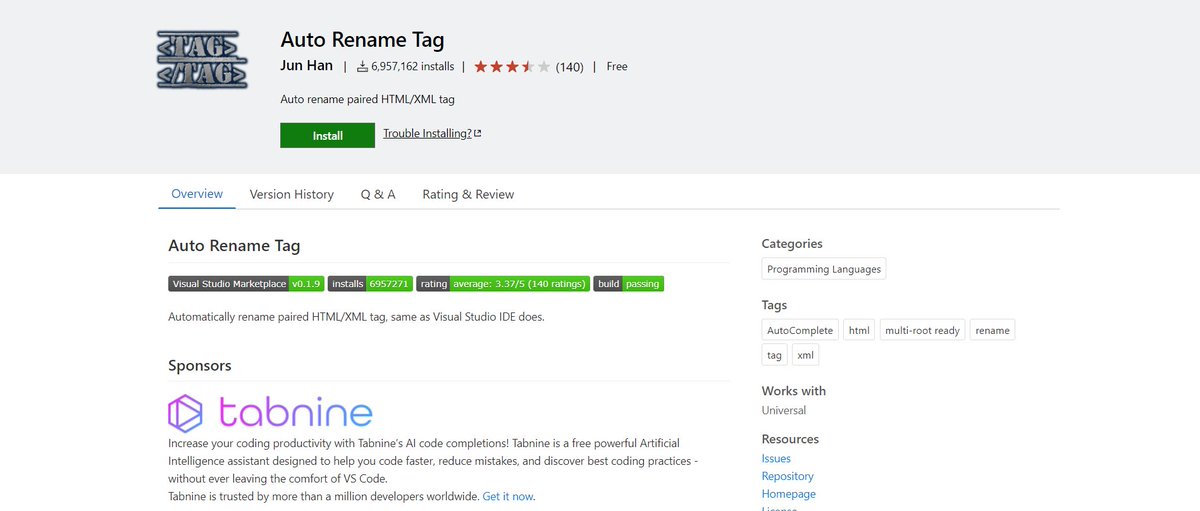Click the Visual Studio Marketplace v0.1.9 badge
This screenshot has width=1200, height=511.
click(x=246, y=284)
